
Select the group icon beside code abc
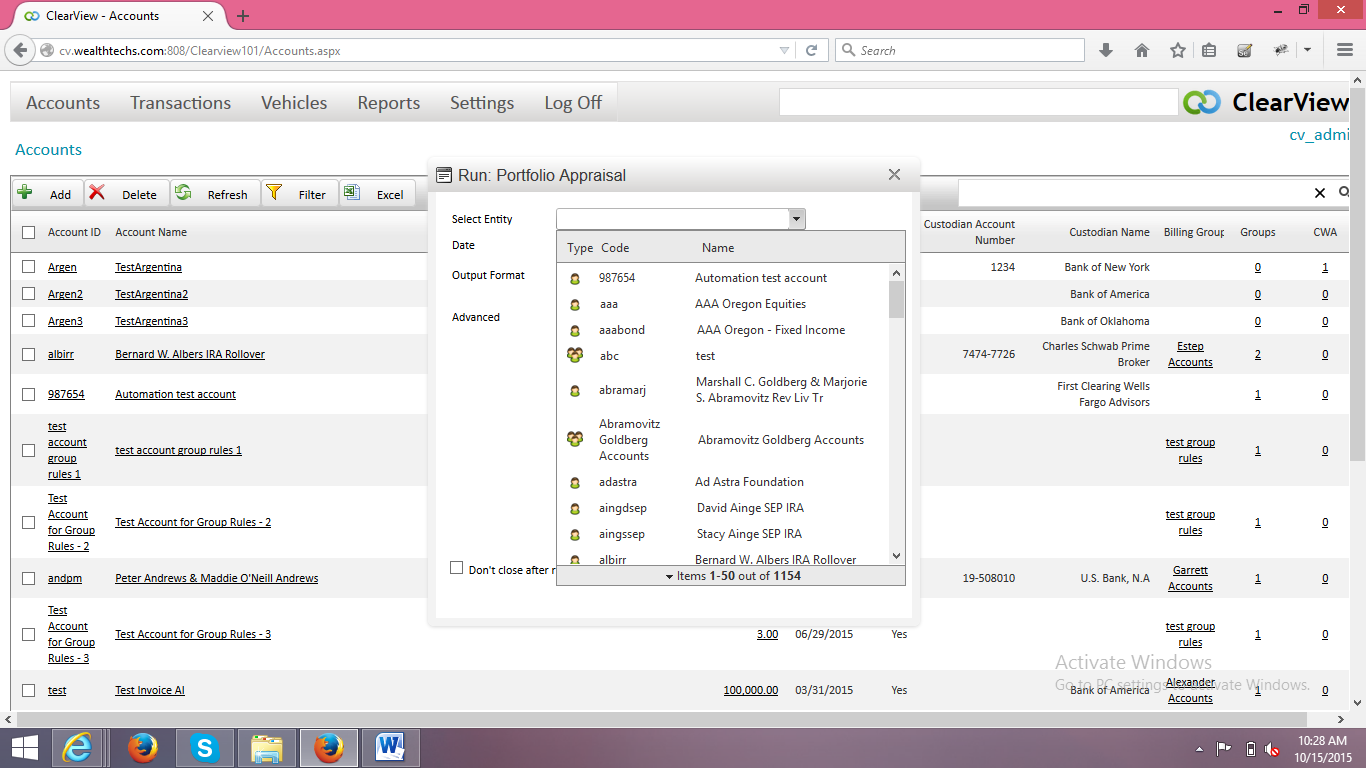575,355
